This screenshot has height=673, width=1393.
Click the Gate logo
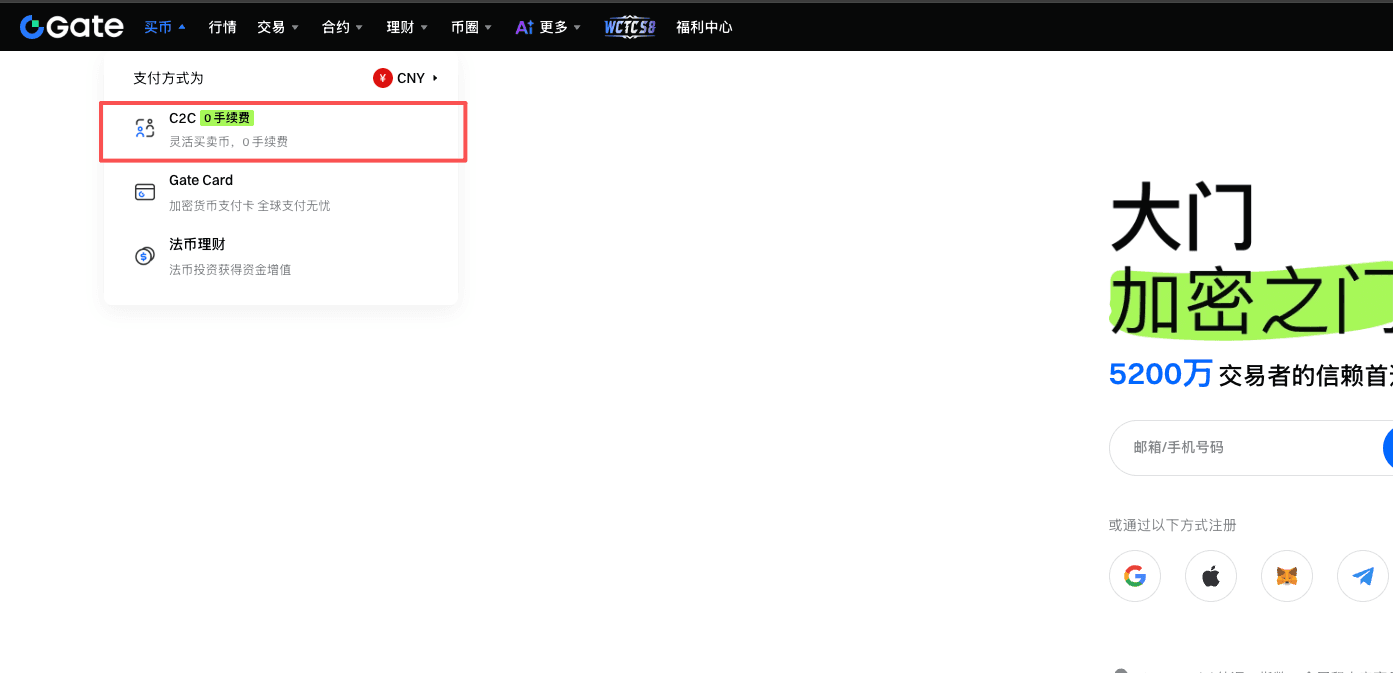pyautogui.click(x=71, y=27)
